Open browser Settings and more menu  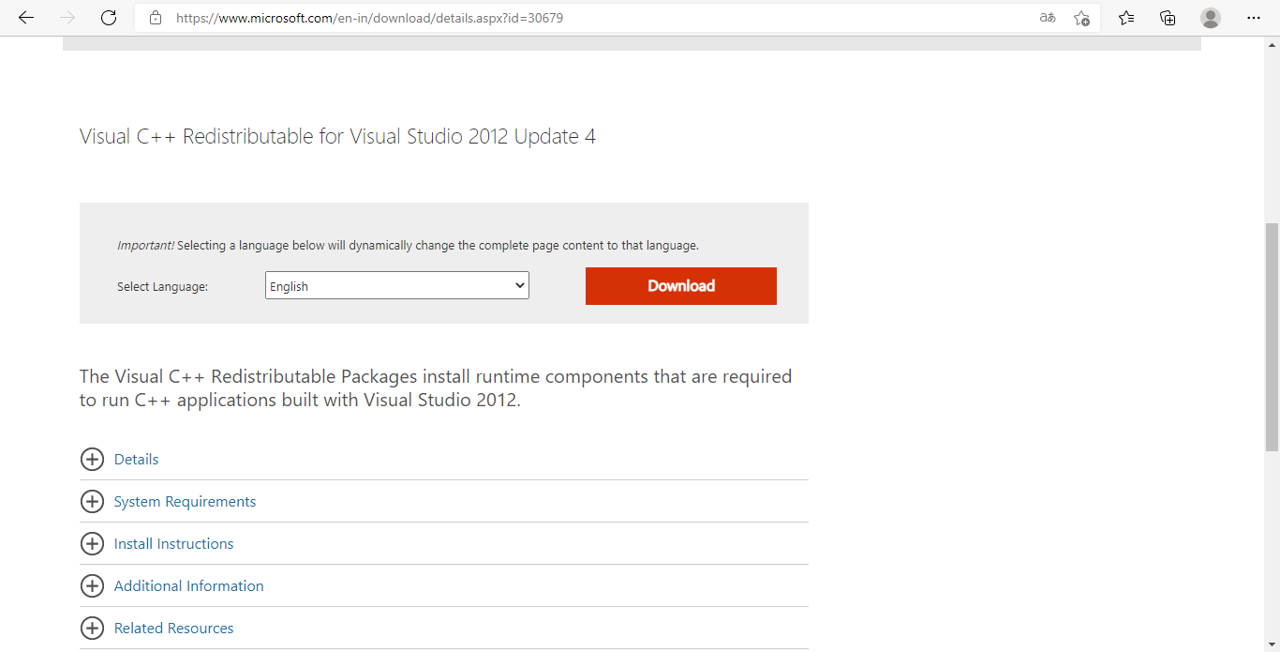click(1253, 18)
